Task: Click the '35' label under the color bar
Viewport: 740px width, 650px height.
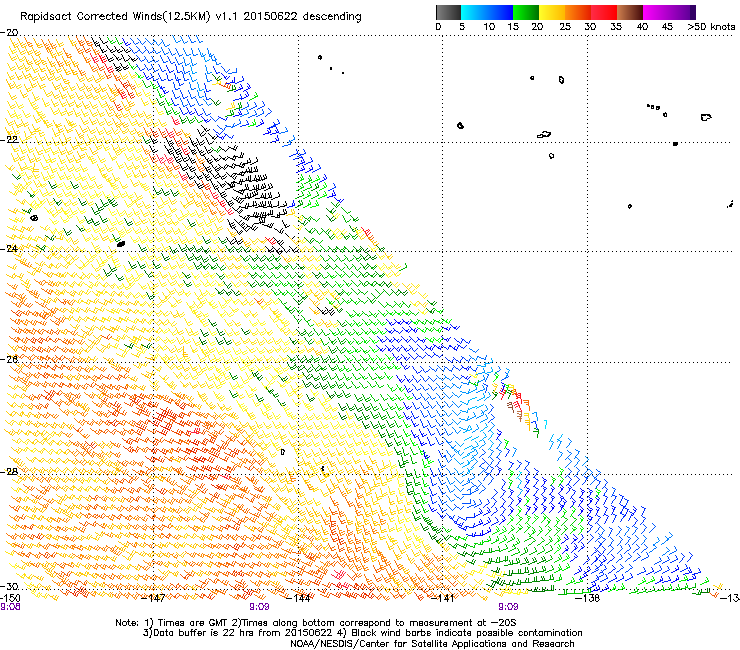Action: (x=616, y=27)
